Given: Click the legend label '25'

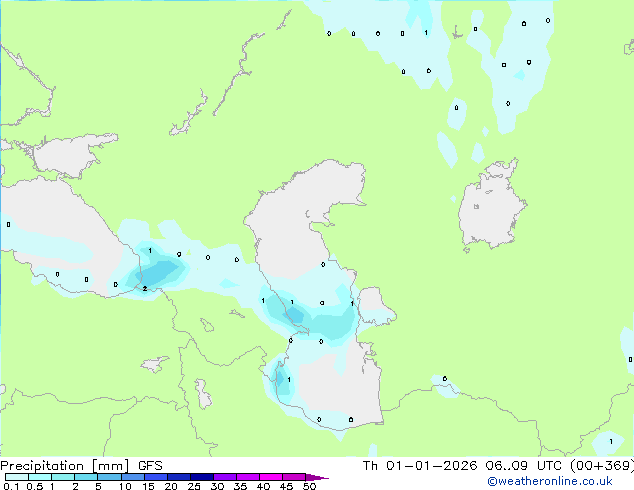Looking at the screenshot, I should [x=194, y=486].
